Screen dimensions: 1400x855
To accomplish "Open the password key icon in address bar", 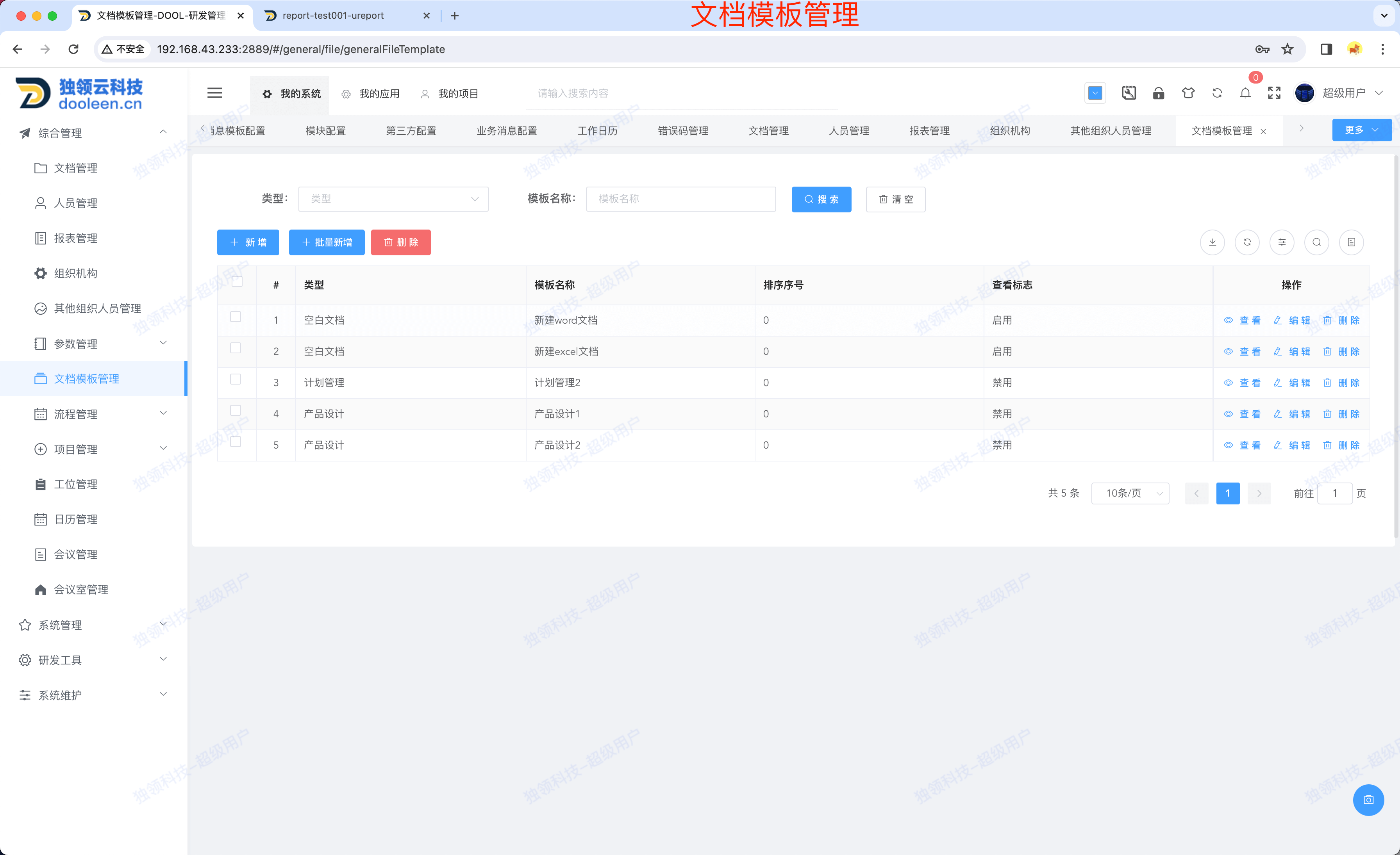I will 1262,50.
